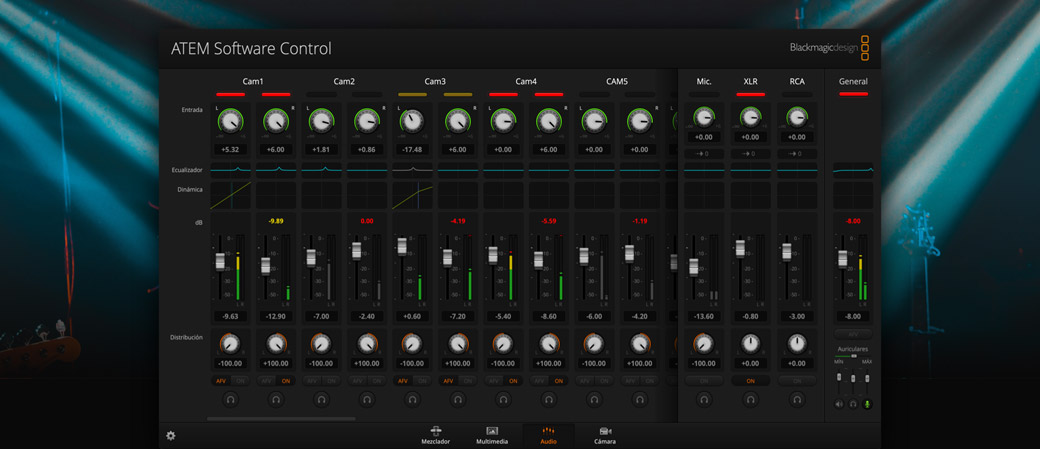Toggle AFV on Cam1 left channel
1040x449 pixels.
click(221, 381)
